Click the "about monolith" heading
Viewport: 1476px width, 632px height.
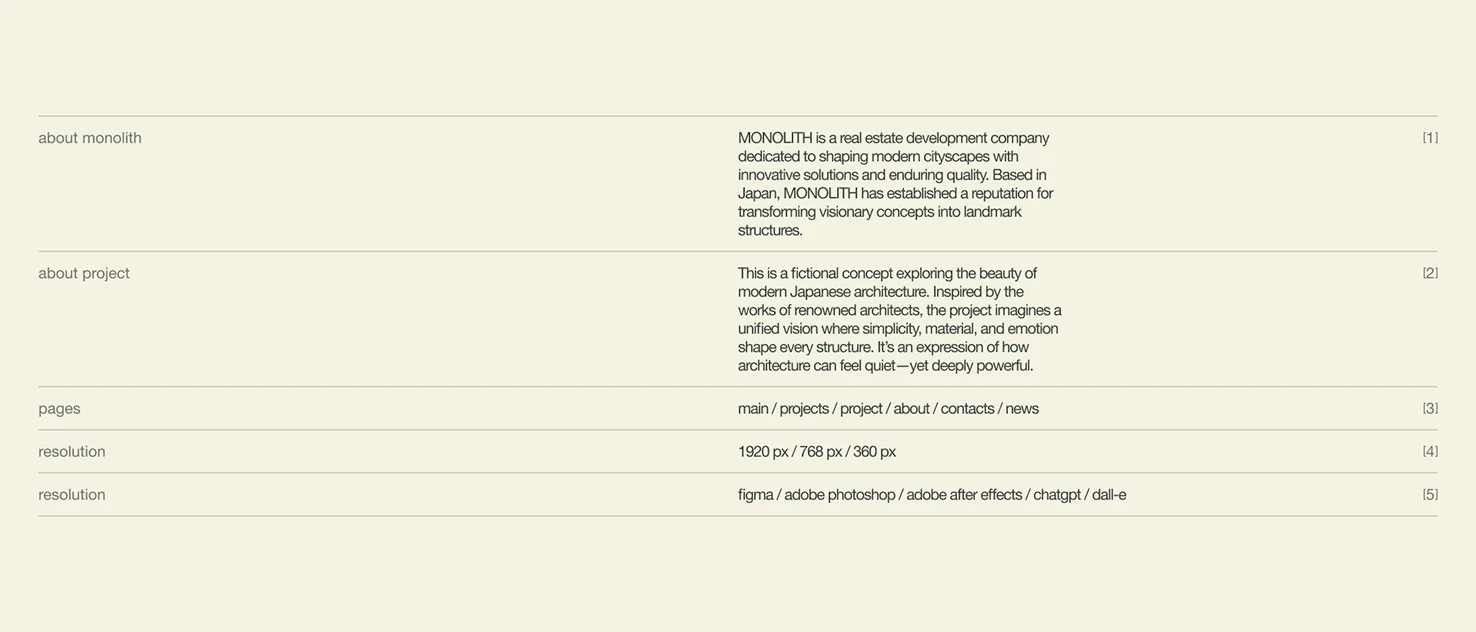[x=90, y=138]
